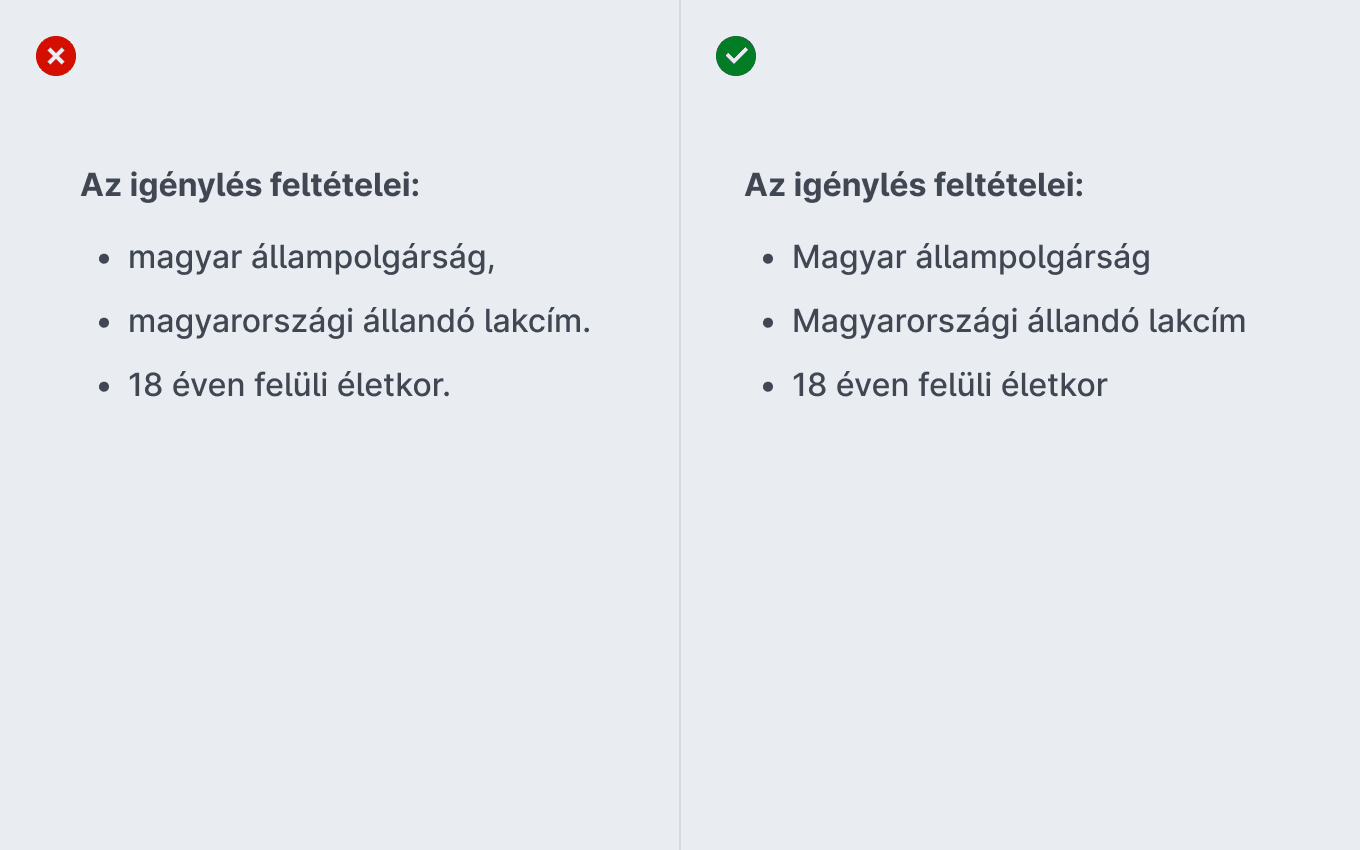Click bullet before capitalized "Magyarországi állandó lakcím"

coord(768,323)
